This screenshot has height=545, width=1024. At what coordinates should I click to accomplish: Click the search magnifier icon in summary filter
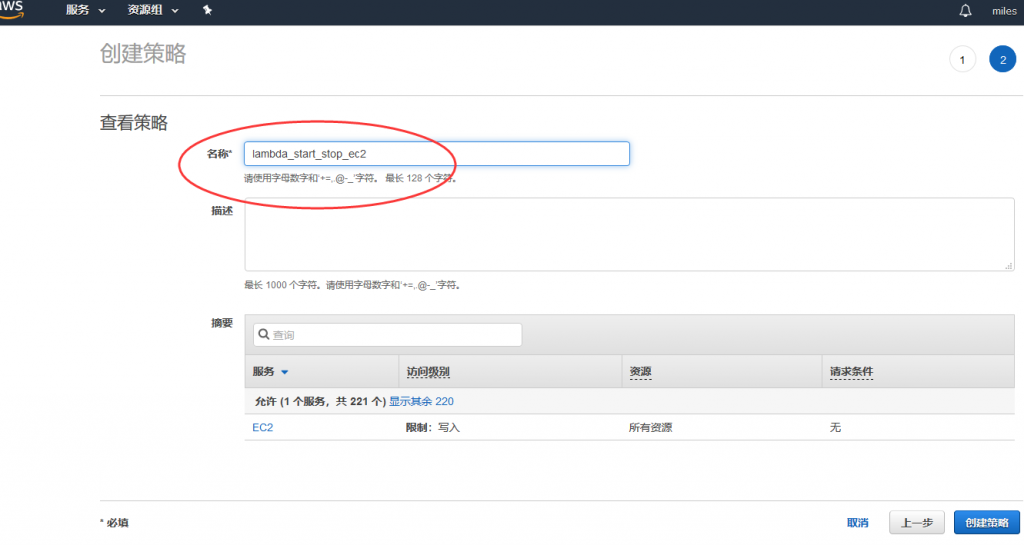(263, 335)
